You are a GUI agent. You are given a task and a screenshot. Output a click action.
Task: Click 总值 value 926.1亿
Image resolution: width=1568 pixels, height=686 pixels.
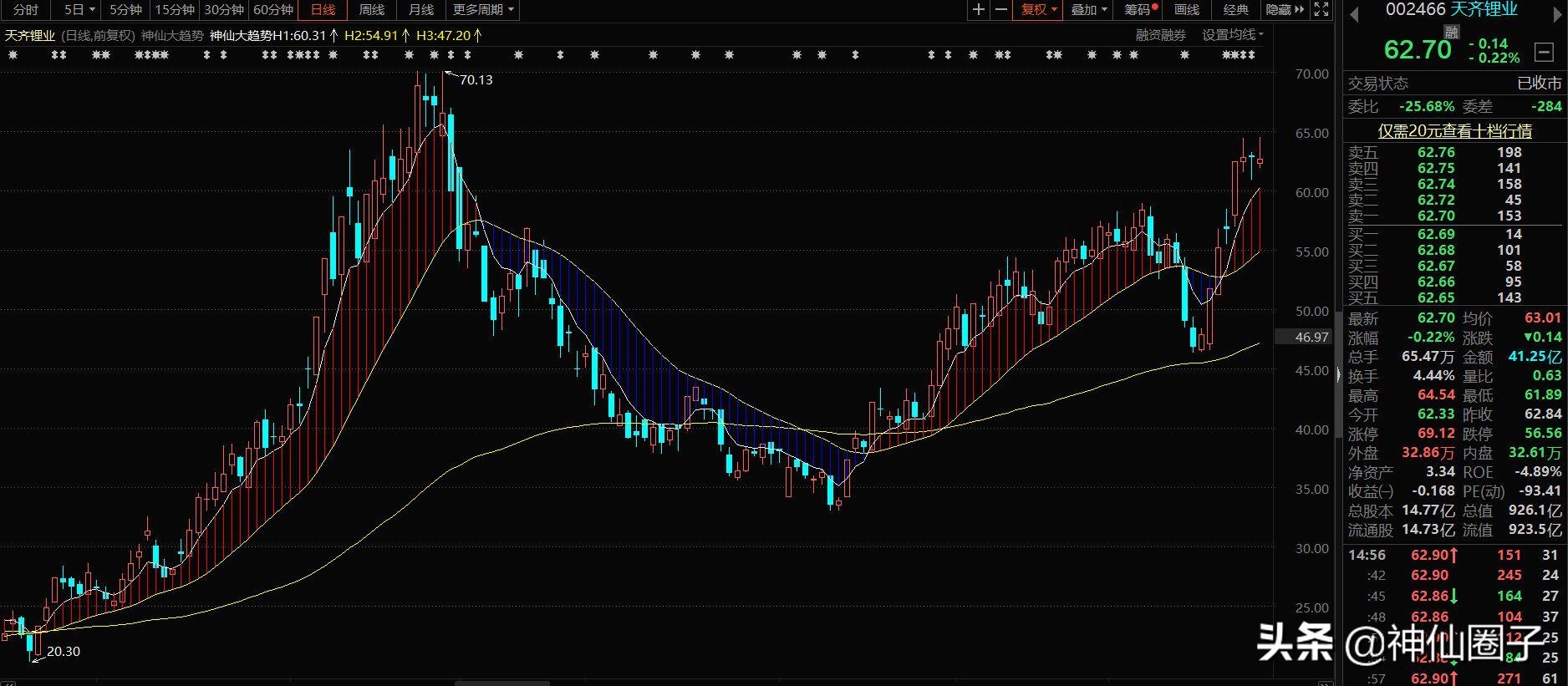1535,511
